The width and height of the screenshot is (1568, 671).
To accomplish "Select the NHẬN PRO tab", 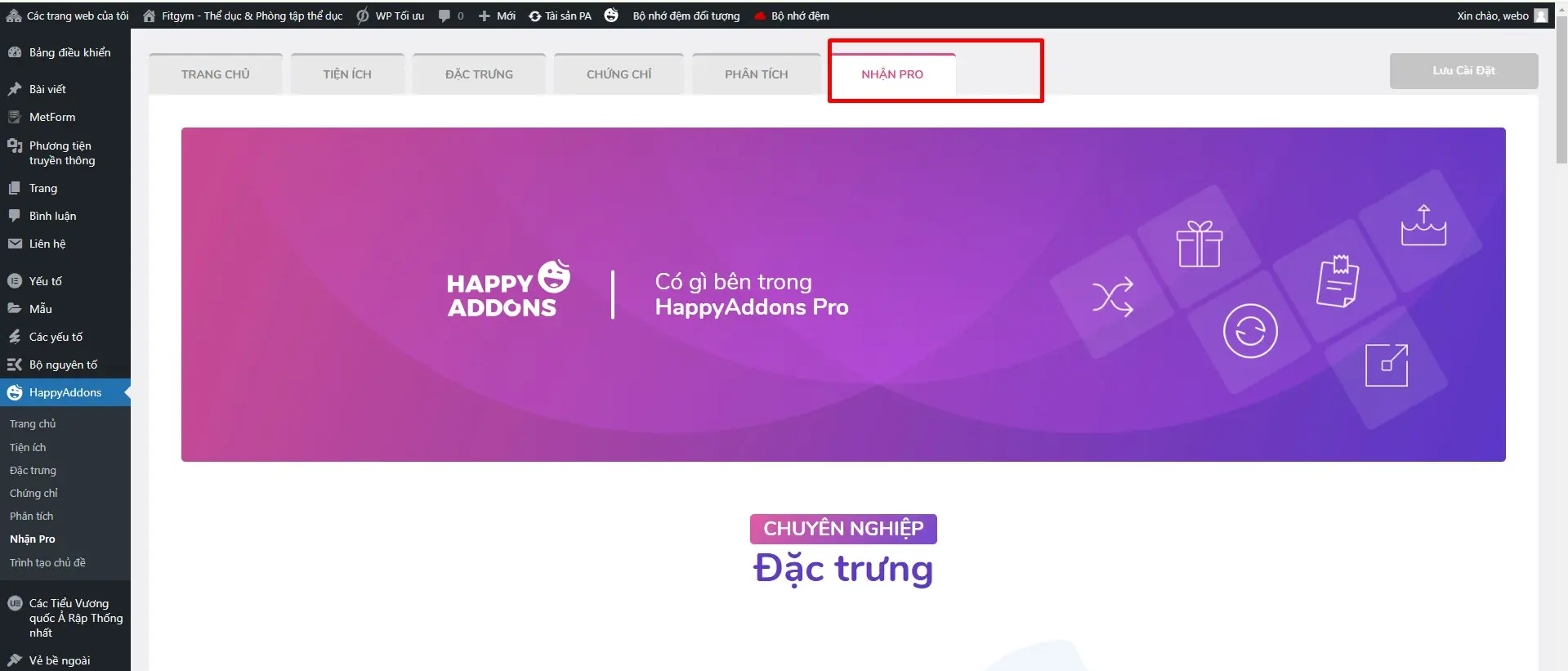I will point(892,74).
